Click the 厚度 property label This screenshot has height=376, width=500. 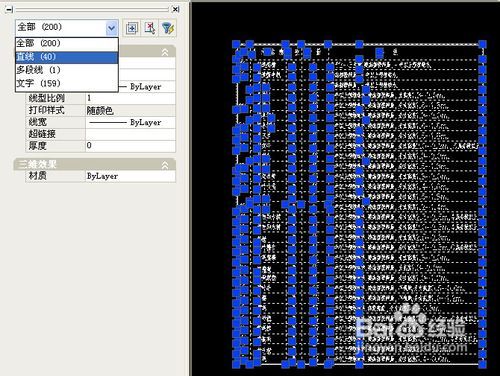[x=37, y=146]
